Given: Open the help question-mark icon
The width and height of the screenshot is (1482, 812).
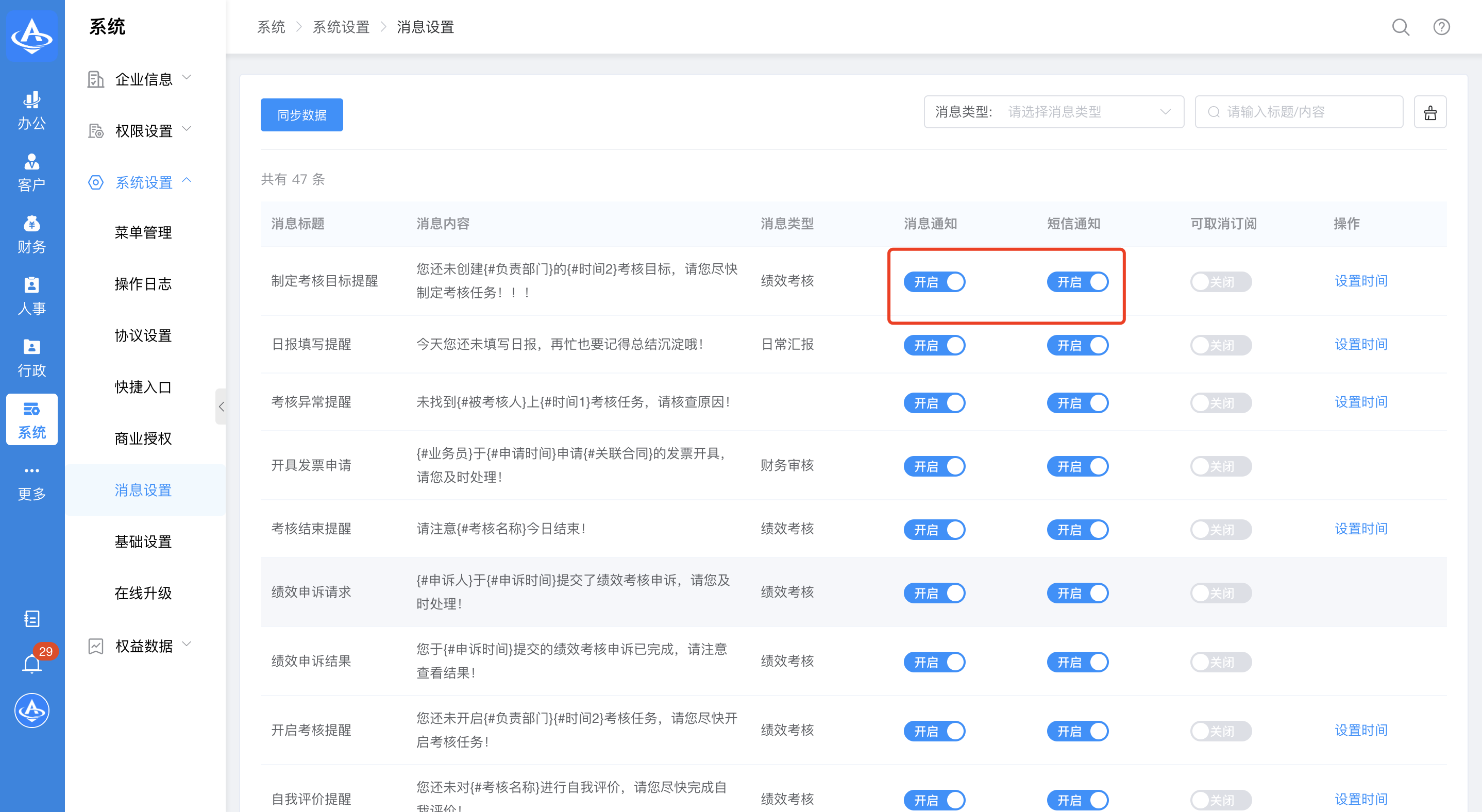Looking at the screenshot, I should click(1441, 27).
